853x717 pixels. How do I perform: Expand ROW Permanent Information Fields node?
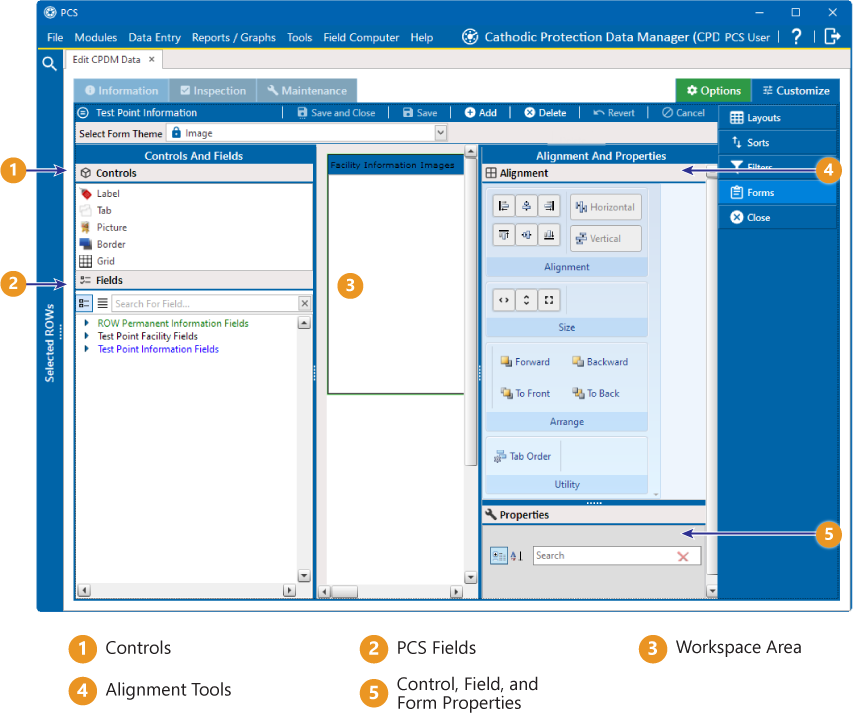point(87,324)
